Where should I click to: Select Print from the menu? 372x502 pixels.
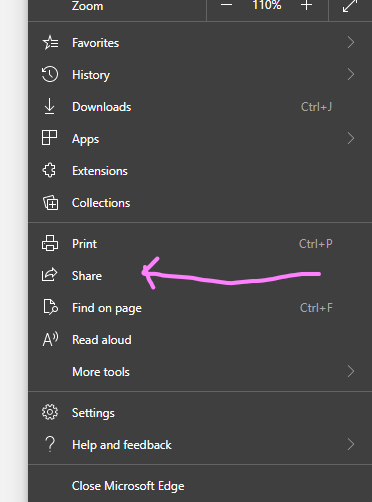[x=200, y=244]
